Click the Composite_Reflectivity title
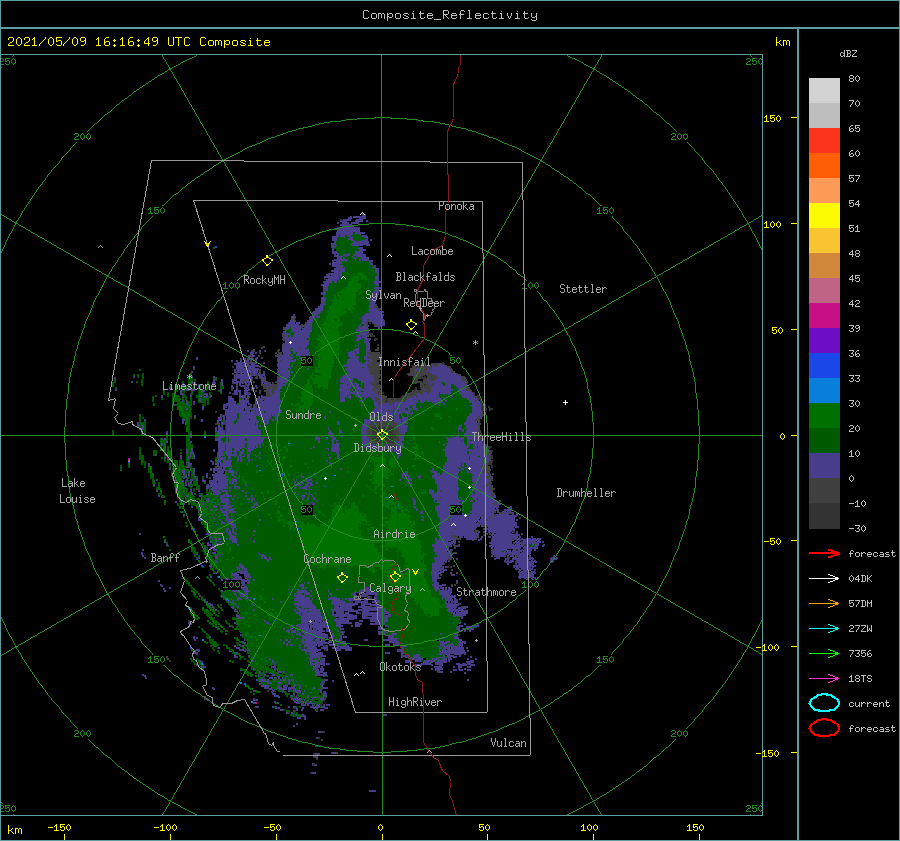 [x=450, y=15]
